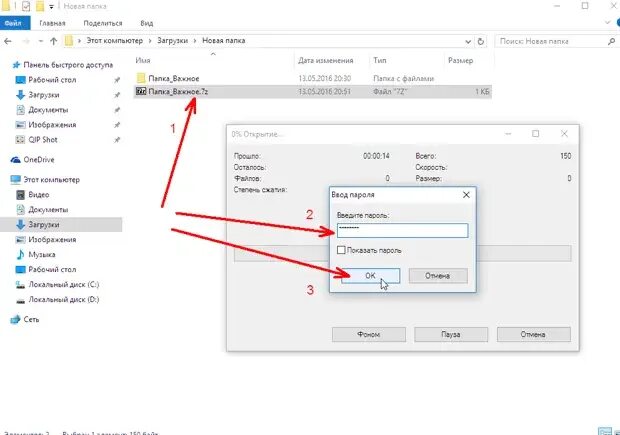The image size is (620, 435).
Task: Open pinned Загрузки in quick access
Action: point(43,95)
